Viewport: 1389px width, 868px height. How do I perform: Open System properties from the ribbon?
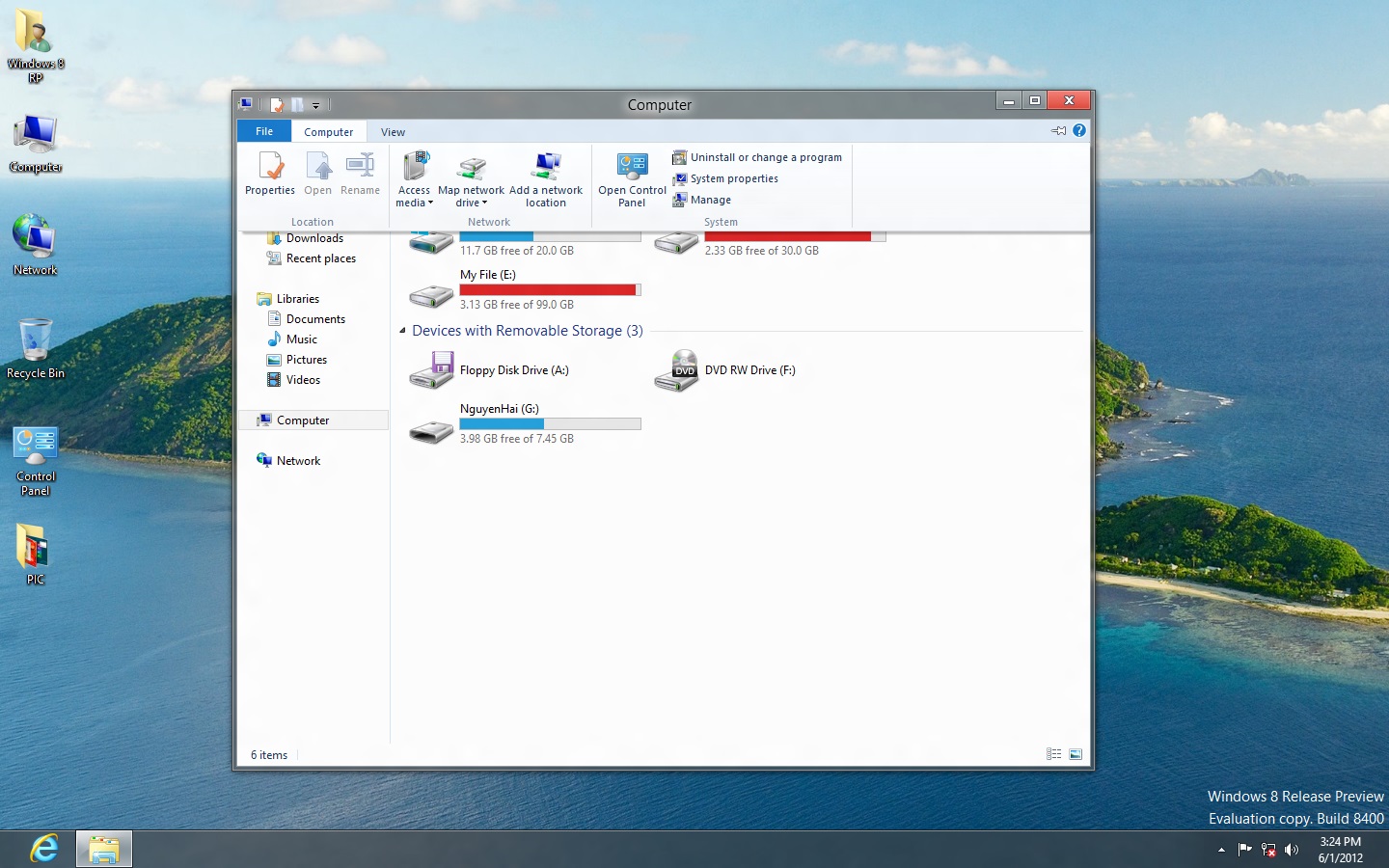click(725, 178)
